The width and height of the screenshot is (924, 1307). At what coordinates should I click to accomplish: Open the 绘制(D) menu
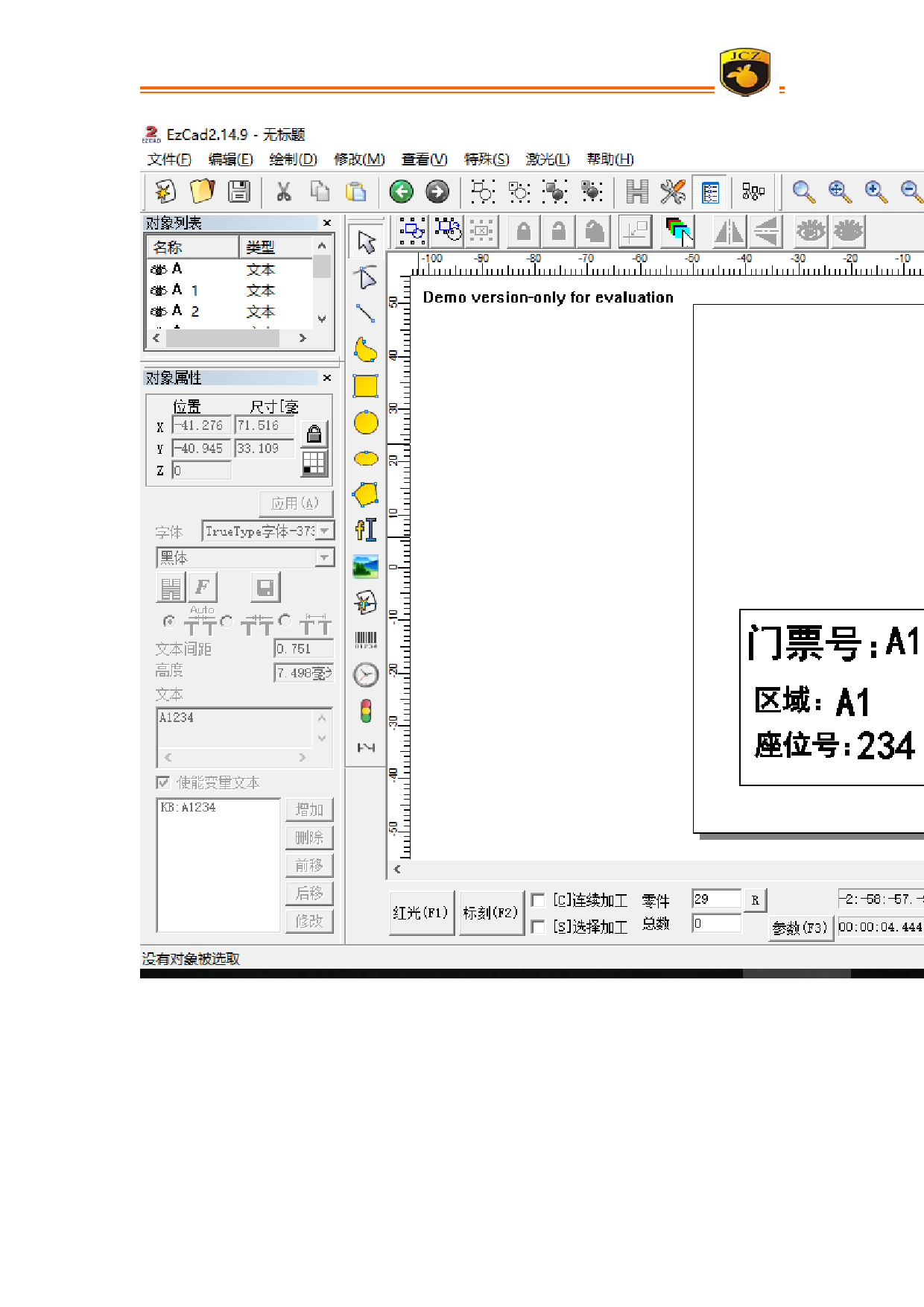pos(293,159)
